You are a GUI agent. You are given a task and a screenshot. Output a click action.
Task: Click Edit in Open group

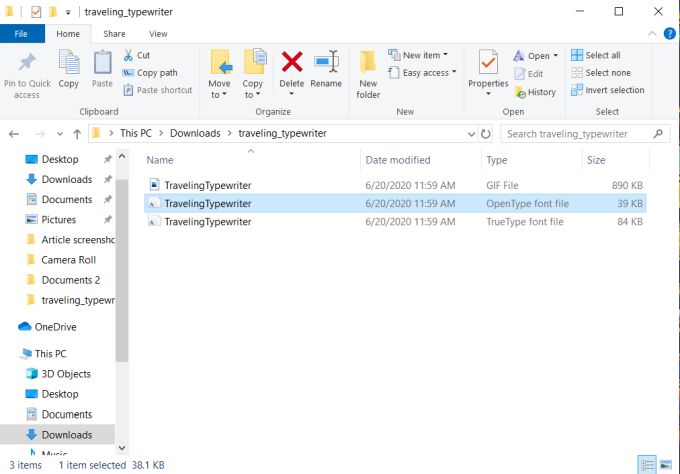pyautogui.click(x=529, y=74)
